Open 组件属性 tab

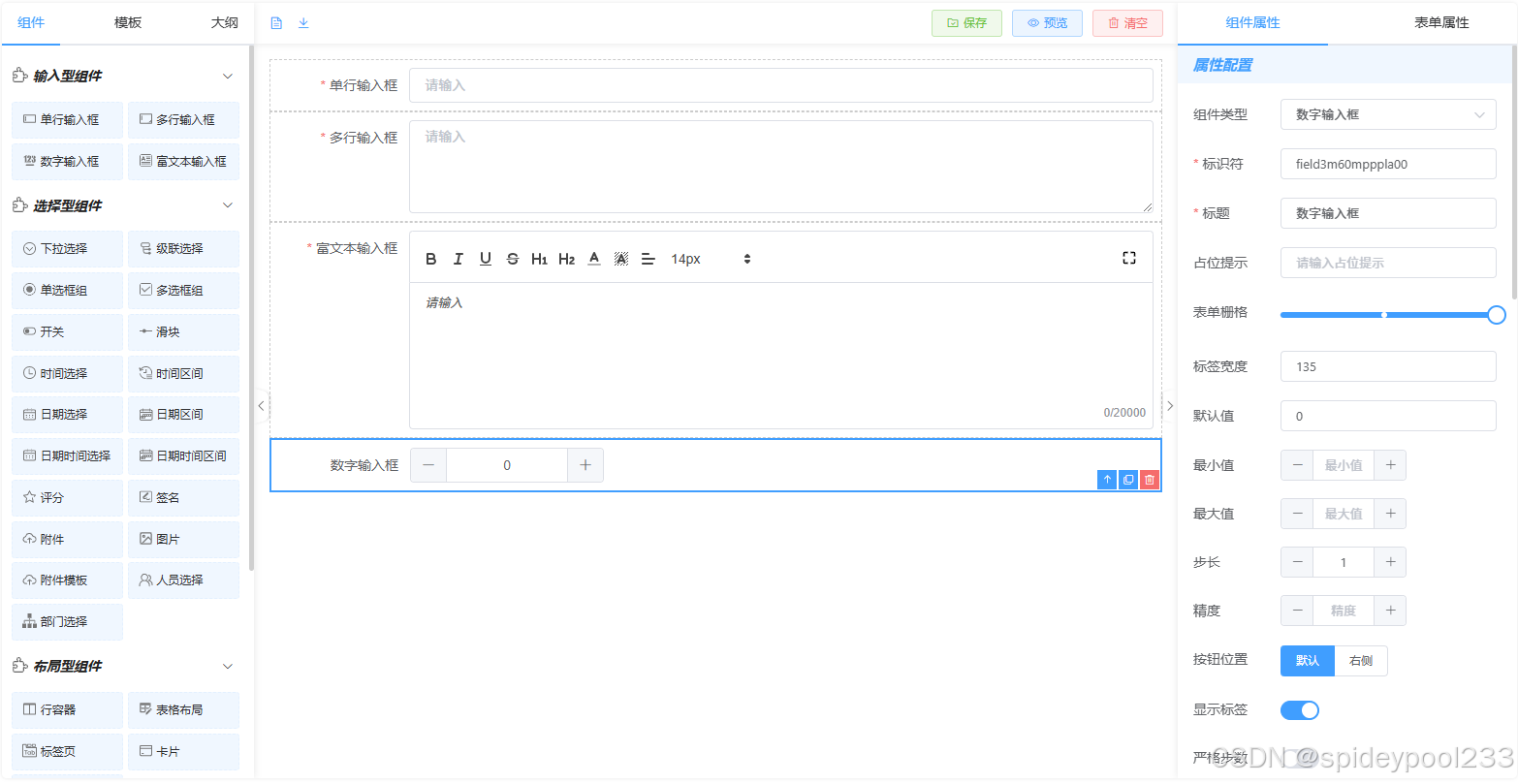[x=1252, y=22]
